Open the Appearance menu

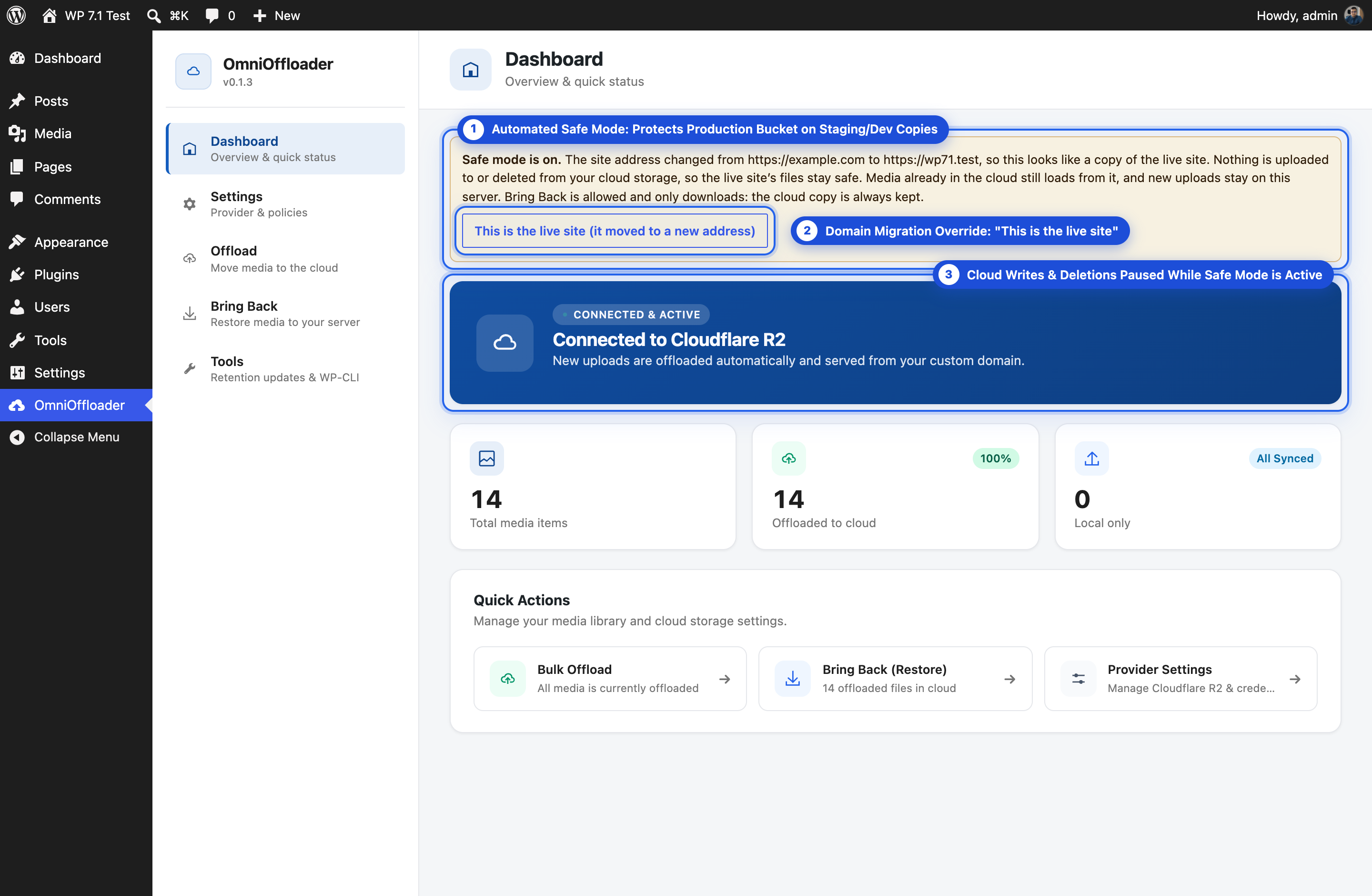tap(76, 242)
